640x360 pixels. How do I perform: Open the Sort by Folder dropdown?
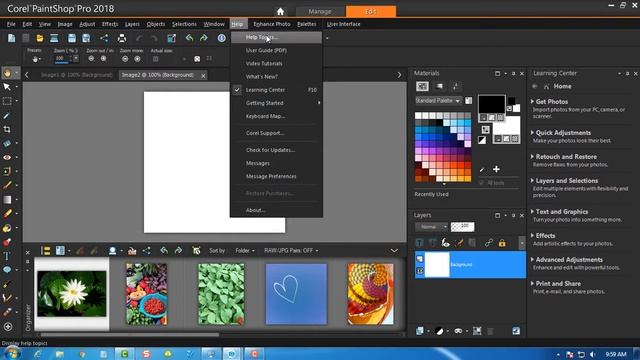[x=245, y=251]
